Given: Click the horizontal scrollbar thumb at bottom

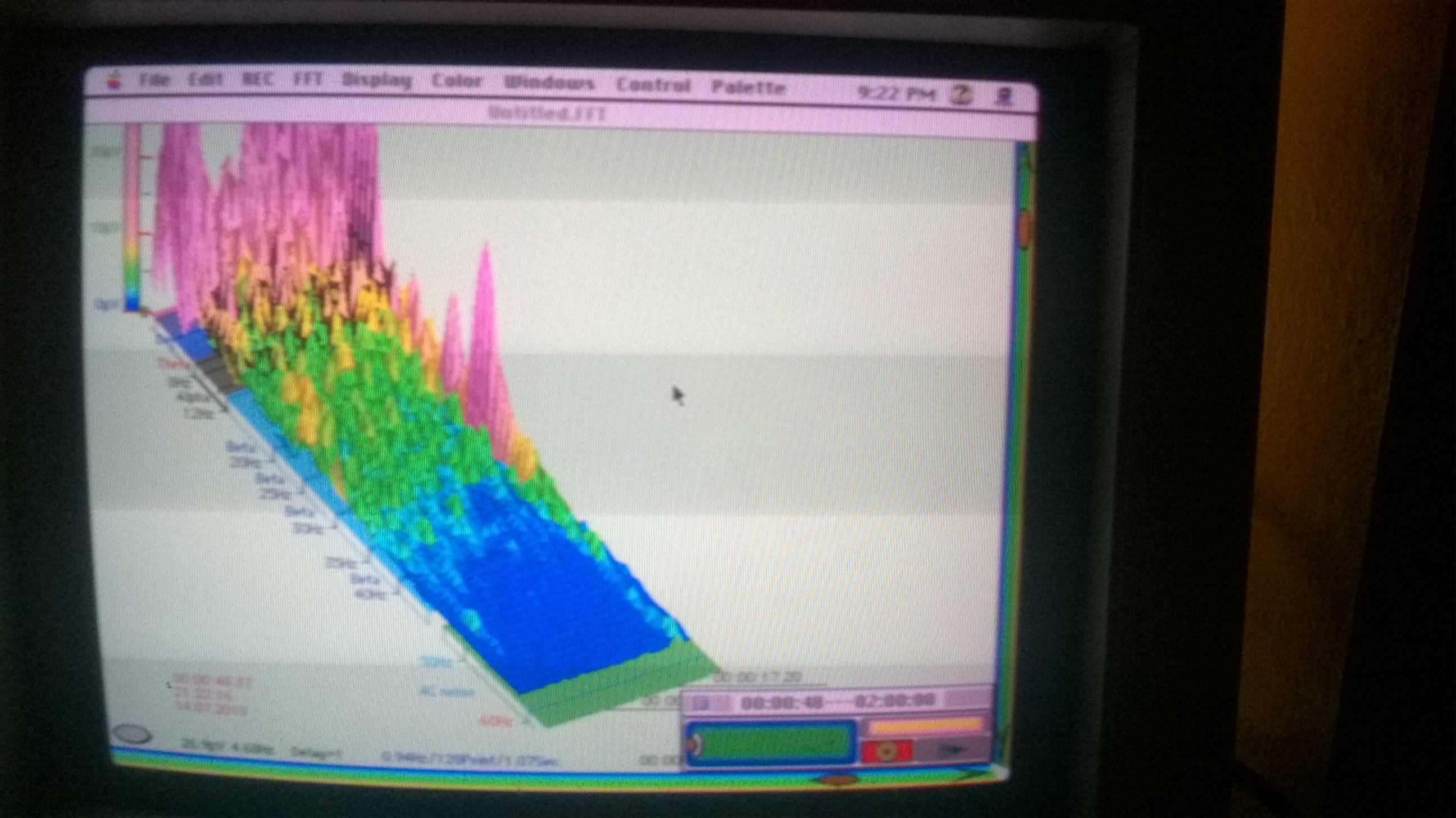Looking at the screenshot, I should point(839,781).
